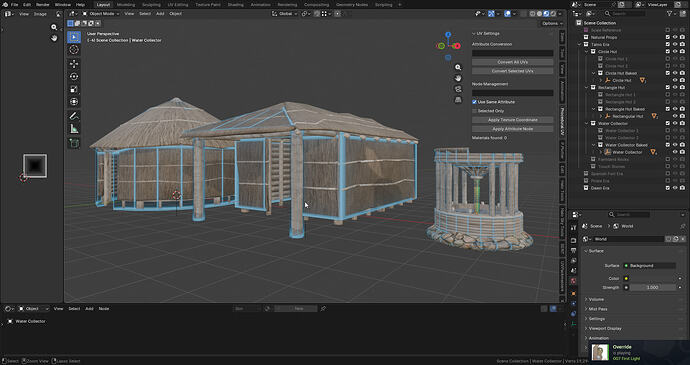Open the Surface Background shader selector
The image size is (690, 365).
pyautogui.click(x=649, y=265)
